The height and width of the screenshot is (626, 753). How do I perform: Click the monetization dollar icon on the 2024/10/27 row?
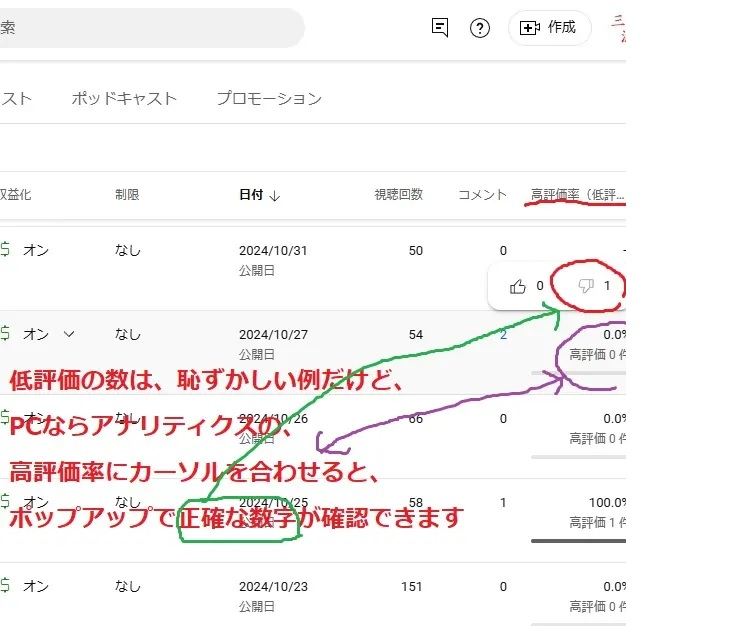tap(5, 333)
